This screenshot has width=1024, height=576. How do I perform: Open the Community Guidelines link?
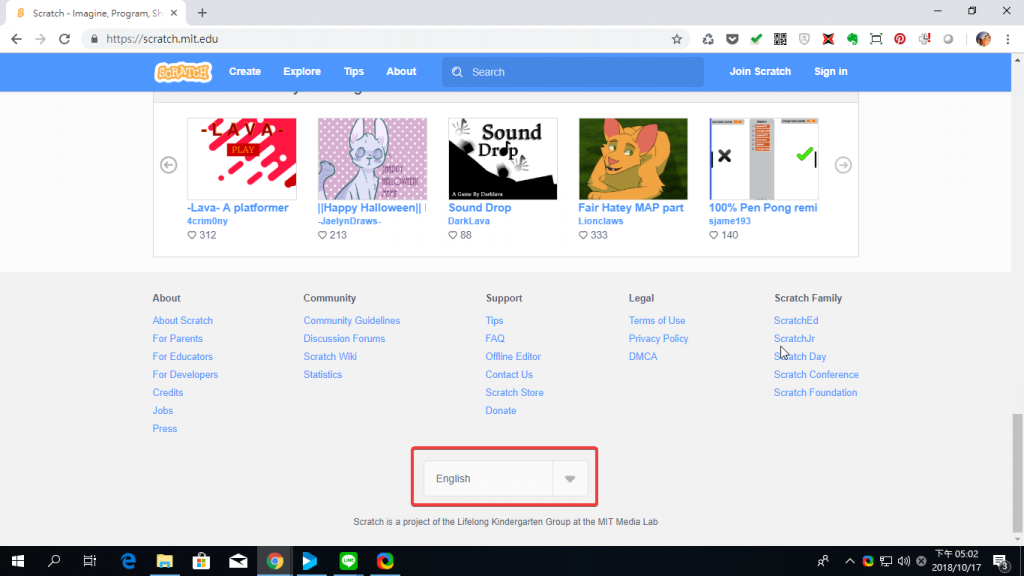(351, 321)
